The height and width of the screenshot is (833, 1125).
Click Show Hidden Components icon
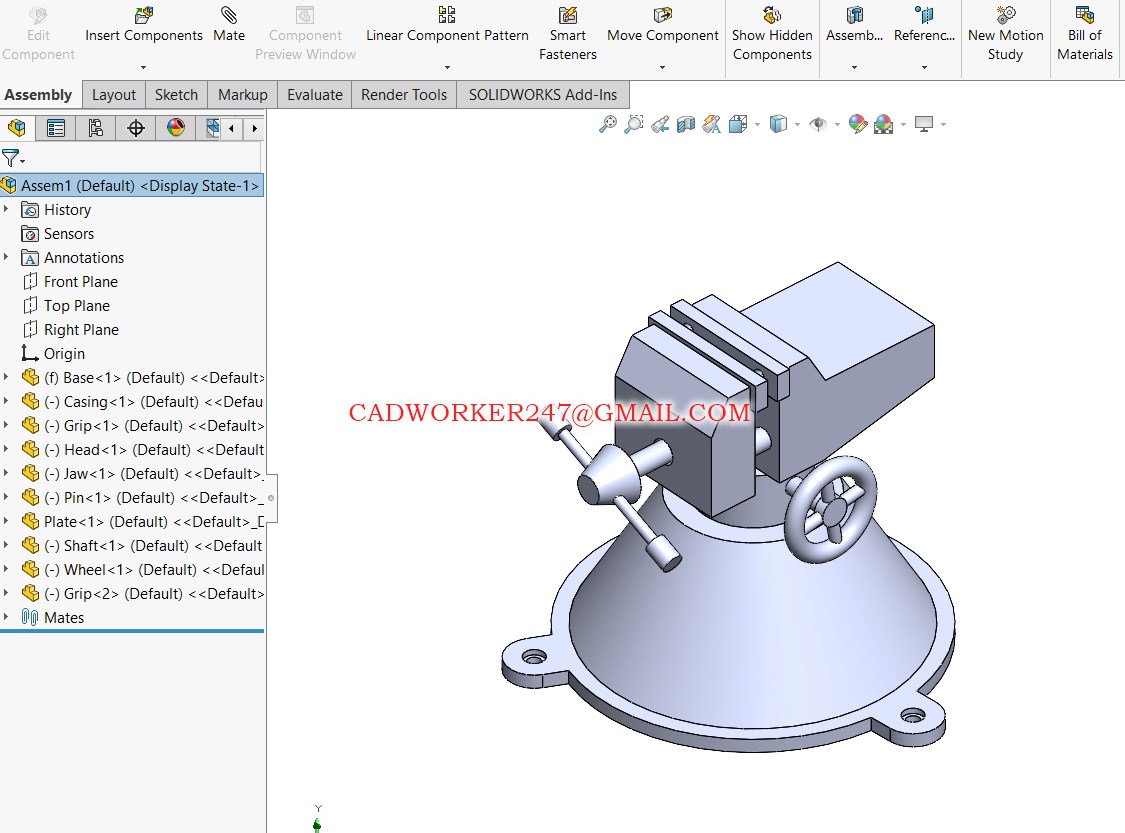[x=772, y=15]
